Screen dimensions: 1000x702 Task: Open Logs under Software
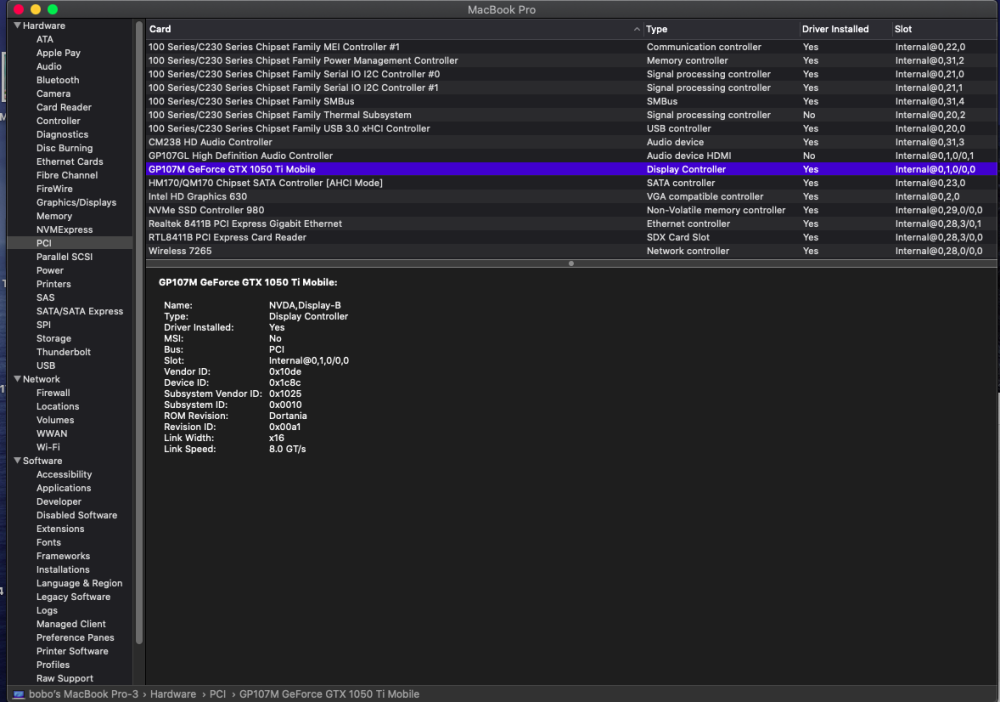[x=47, y=610]
